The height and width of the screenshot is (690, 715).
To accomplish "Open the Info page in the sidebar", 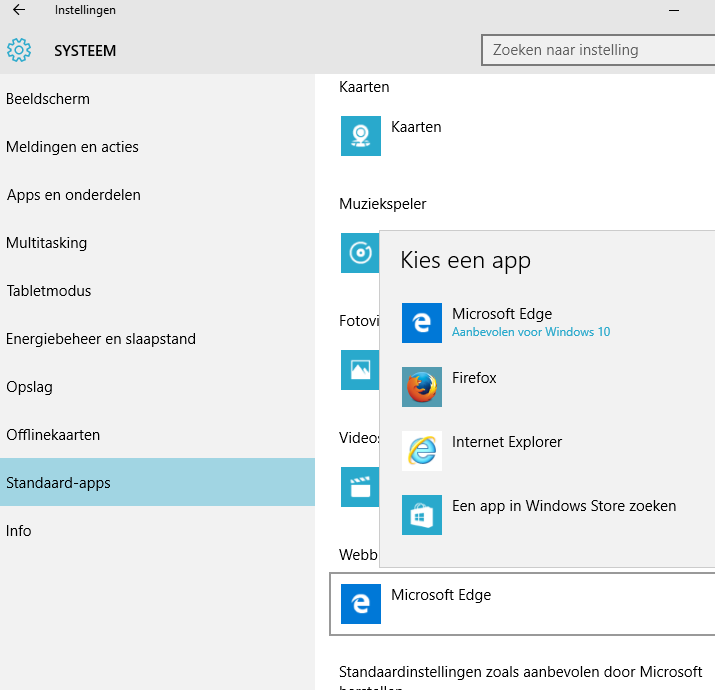I will point(19,531).
